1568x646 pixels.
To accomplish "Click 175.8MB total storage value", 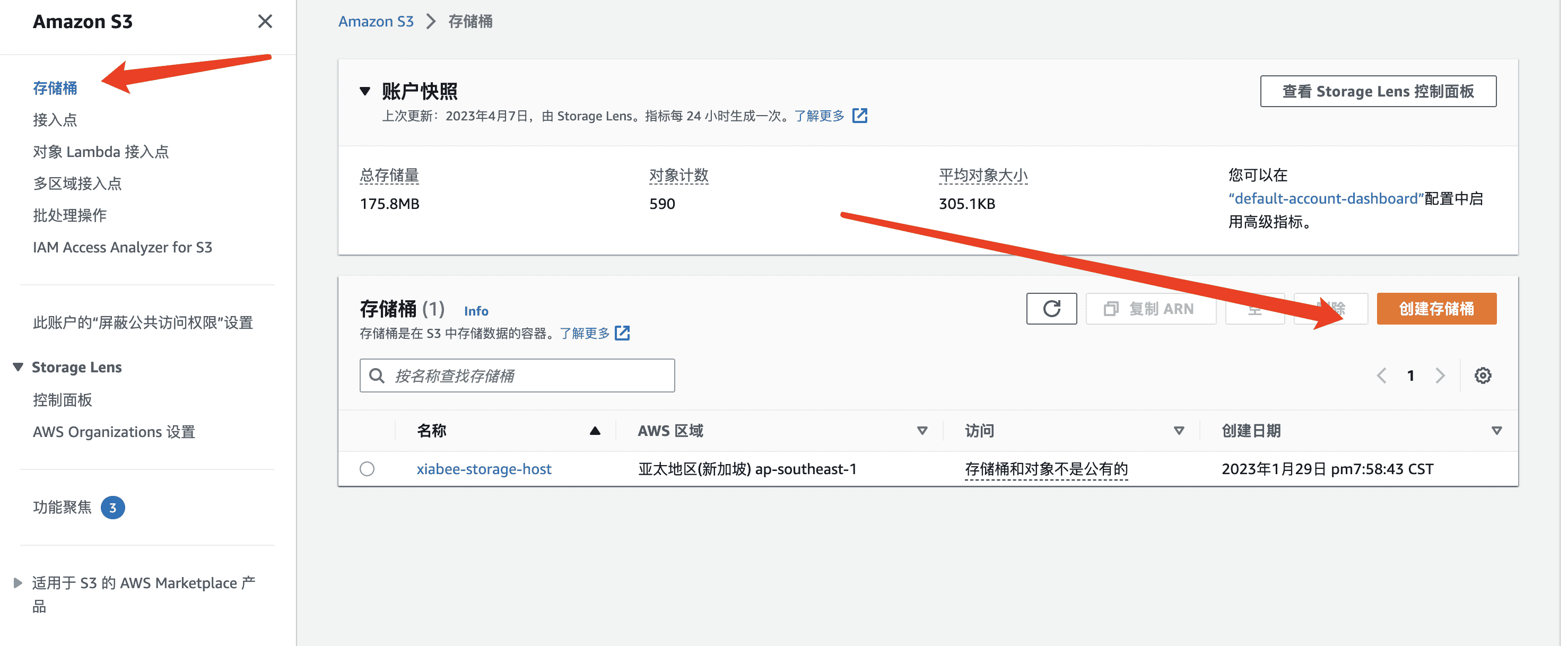I will [x=389, y=203].
